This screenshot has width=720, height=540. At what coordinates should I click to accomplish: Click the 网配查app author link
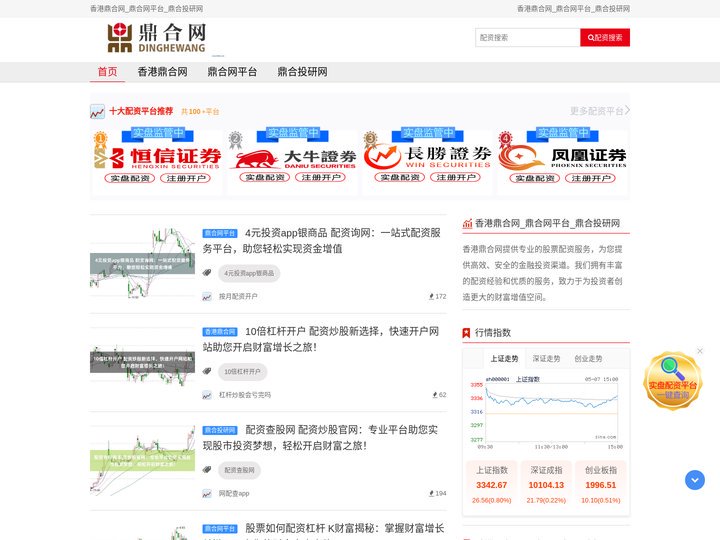pos(234,493)
